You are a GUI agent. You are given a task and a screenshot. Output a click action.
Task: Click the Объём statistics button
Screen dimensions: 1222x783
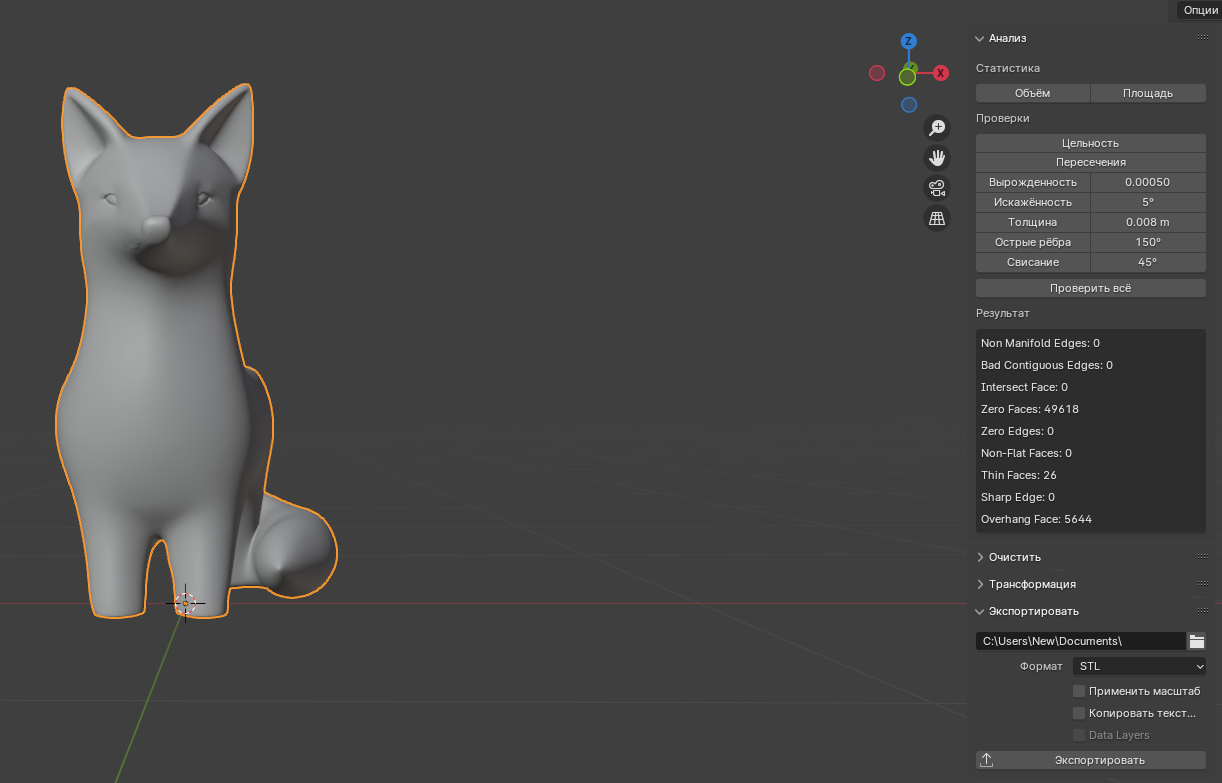click(x=1032, y=93)
